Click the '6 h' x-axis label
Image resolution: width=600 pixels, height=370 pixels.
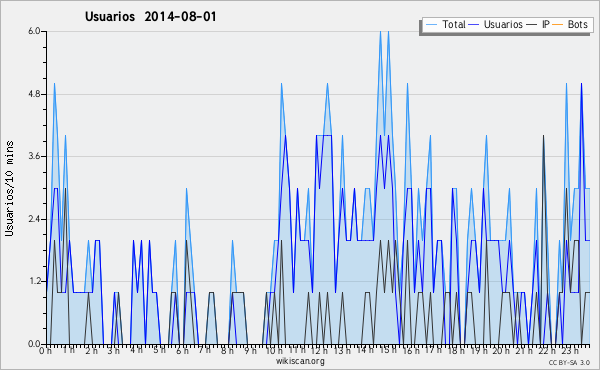[x=182, y=351]
